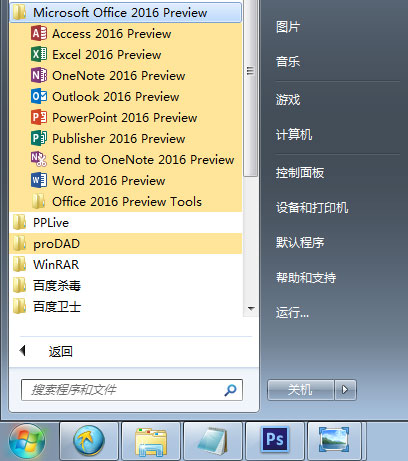
Task: Click the back arrow beside 返回
Action: click(23, 350)
